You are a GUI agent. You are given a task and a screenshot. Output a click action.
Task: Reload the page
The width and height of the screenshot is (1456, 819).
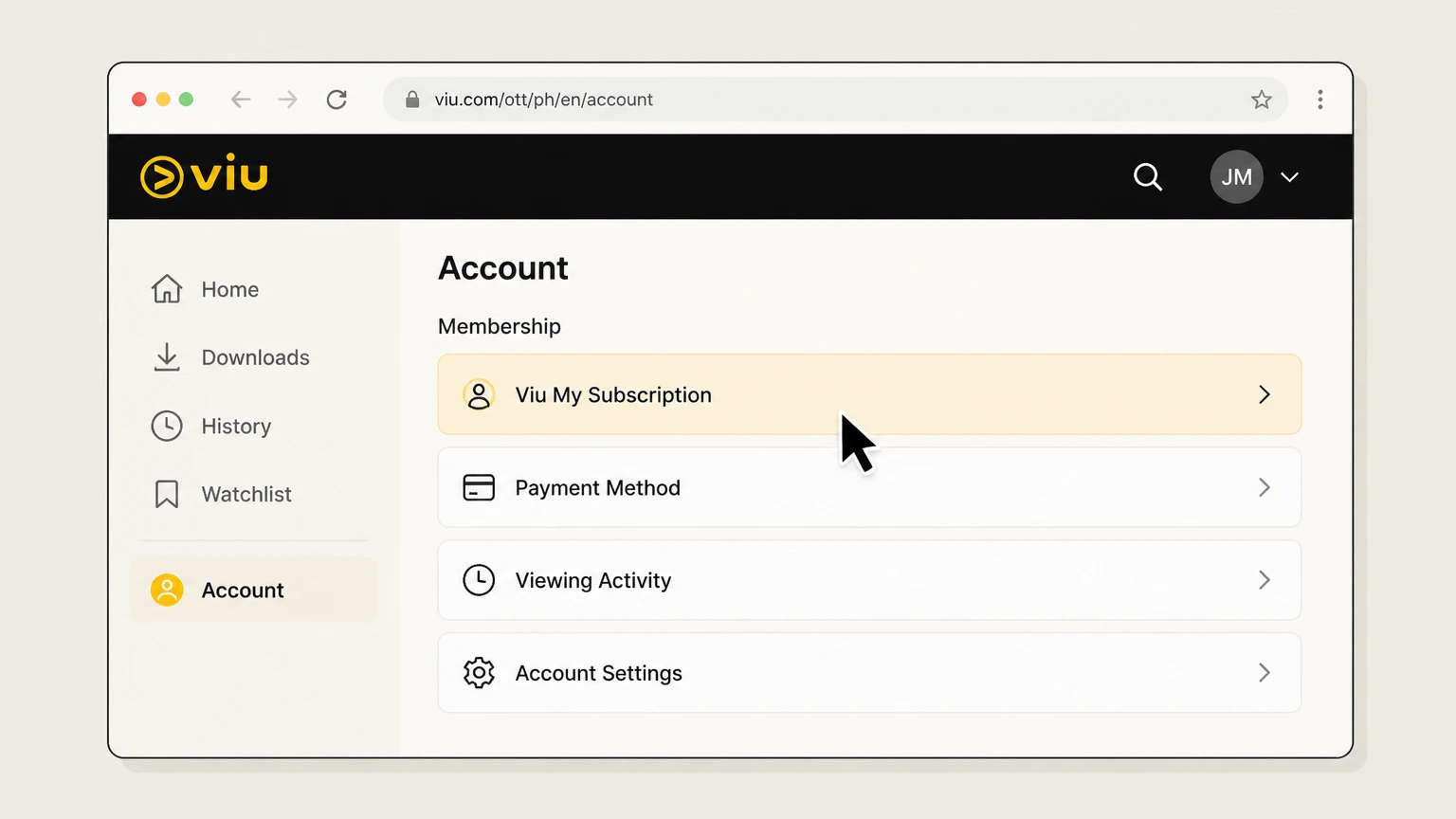point(337,100)
